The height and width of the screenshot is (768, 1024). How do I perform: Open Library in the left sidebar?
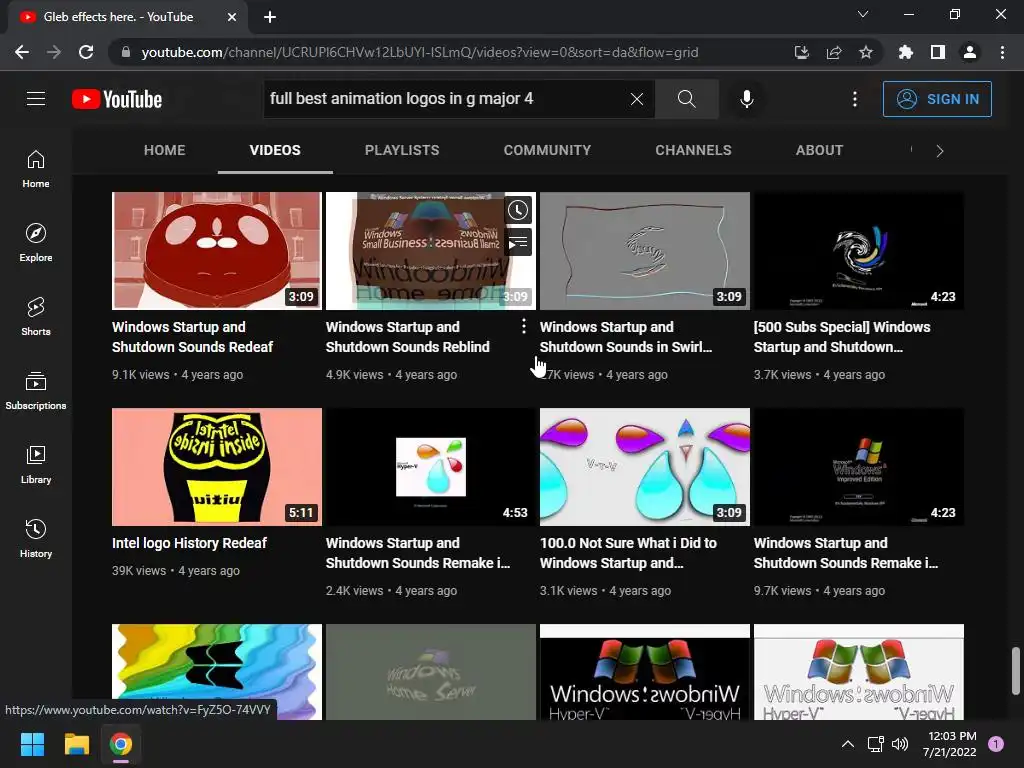point(36,464)
